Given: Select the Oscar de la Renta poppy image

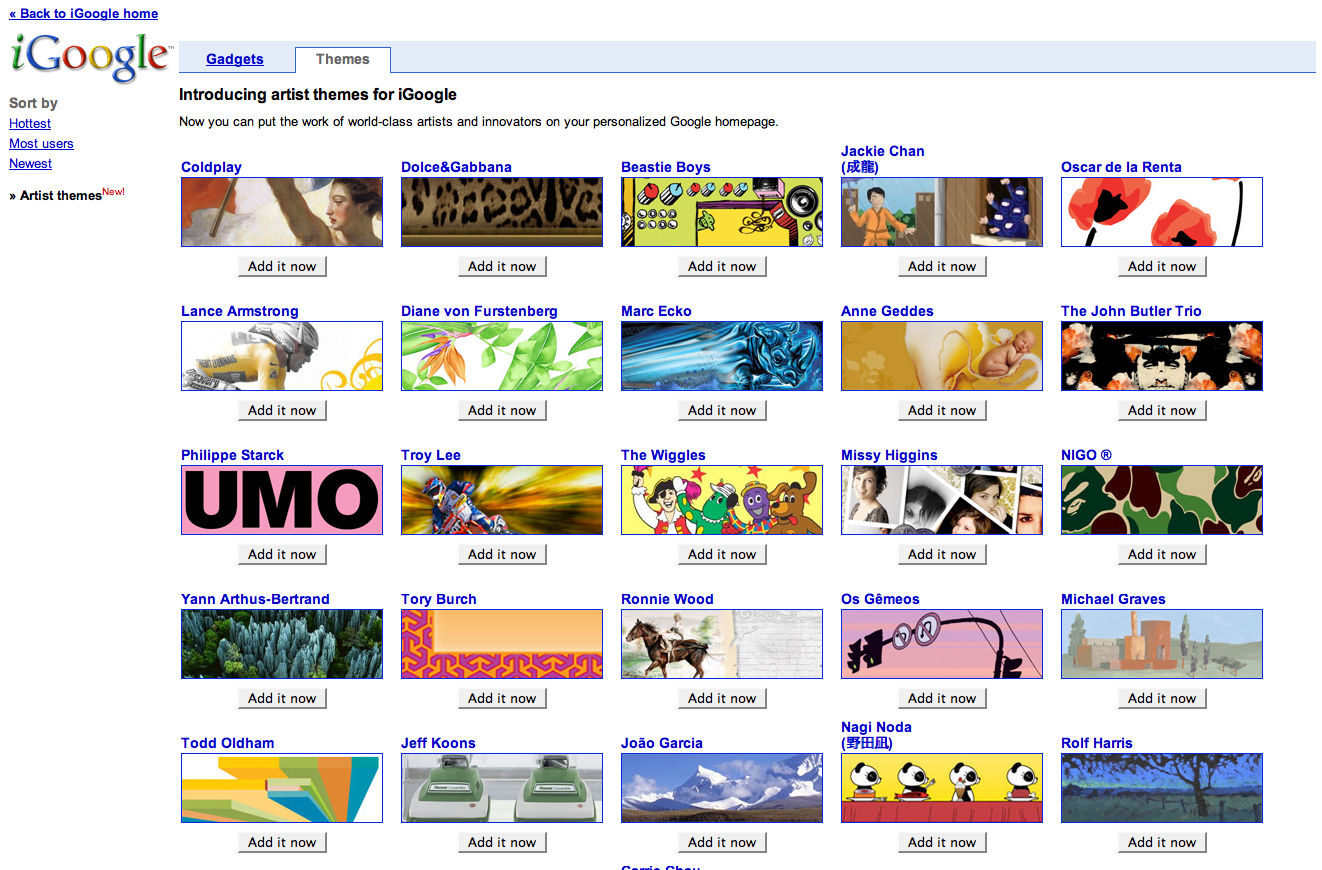Looking at the screenshot, I should point(1162,212).
